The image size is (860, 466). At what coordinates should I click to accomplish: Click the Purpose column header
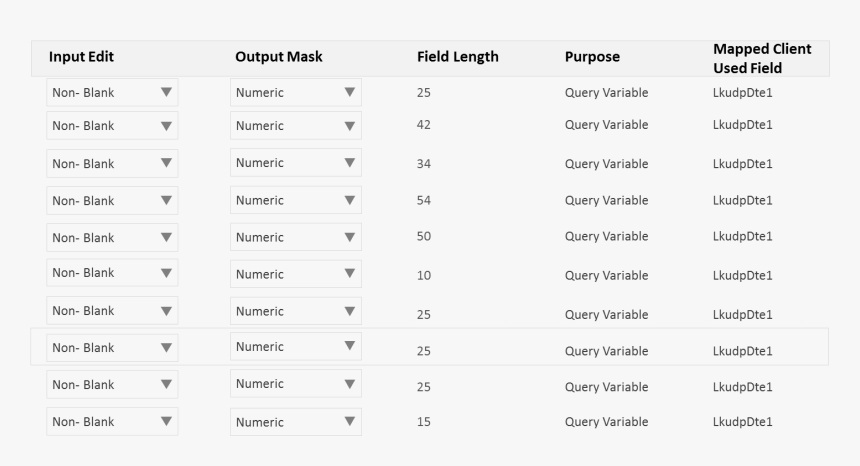click(592, 57)
